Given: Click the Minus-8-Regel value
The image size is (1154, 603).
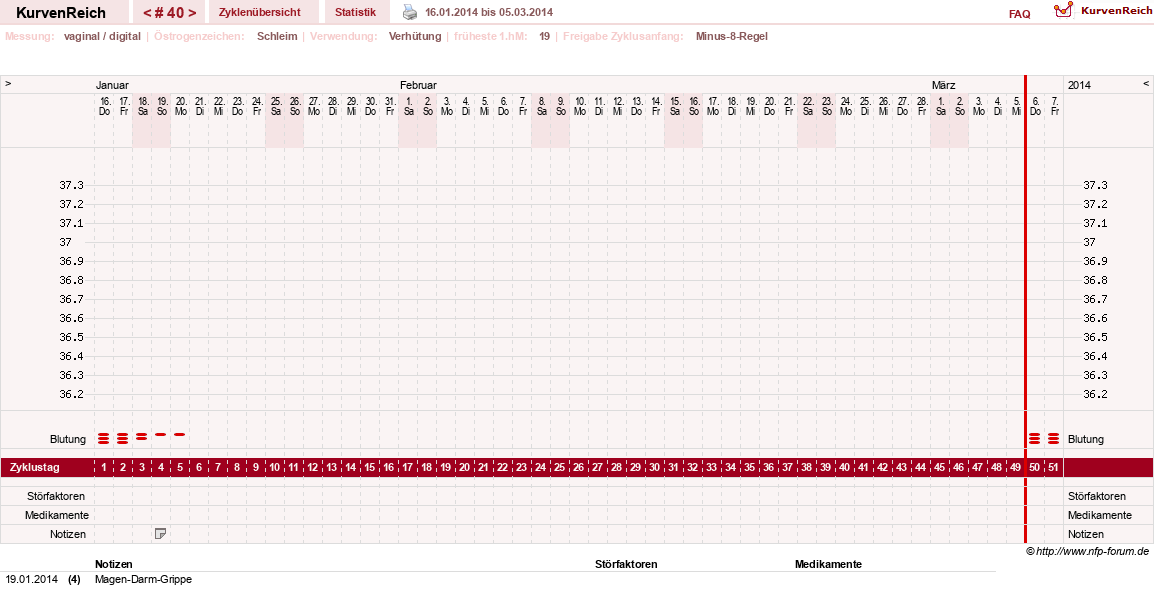Looking at the screenshot, I should coord(732,36).
